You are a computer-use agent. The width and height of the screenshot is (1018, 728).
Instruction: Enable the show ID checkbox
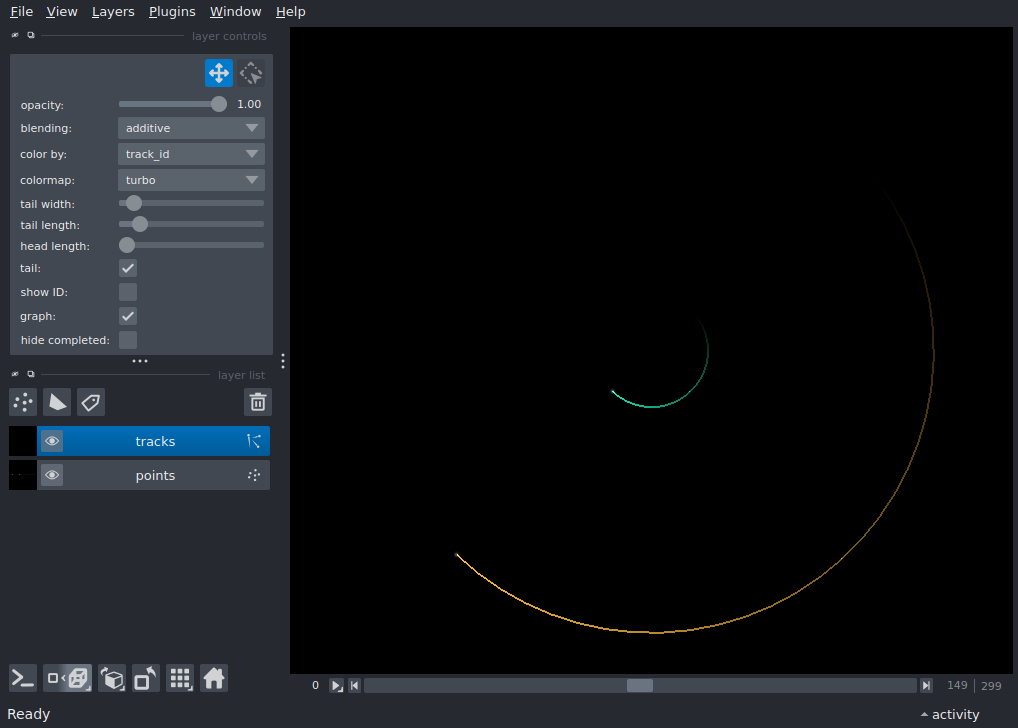pos(127,292)
